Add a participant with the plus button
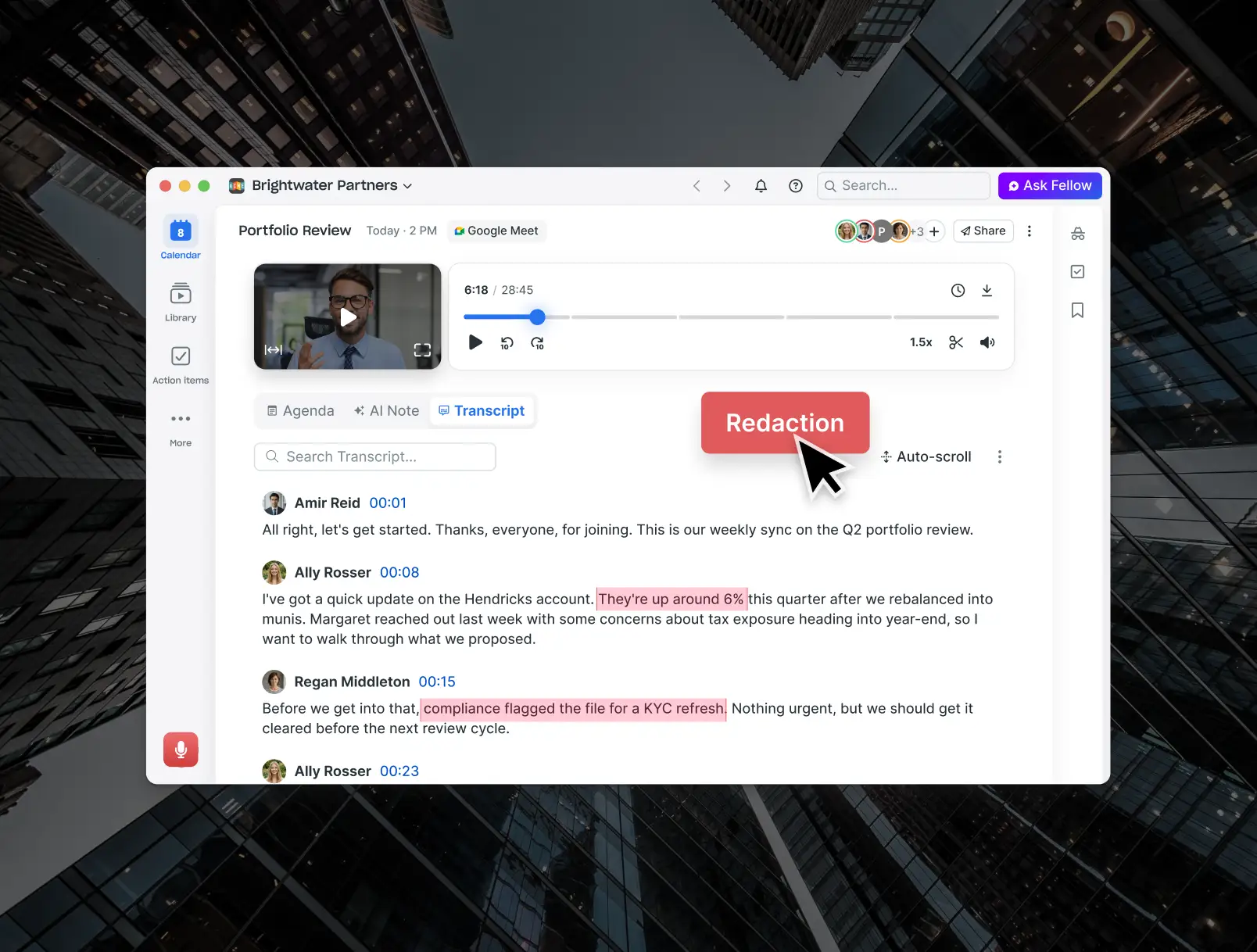 pos(934,231)
